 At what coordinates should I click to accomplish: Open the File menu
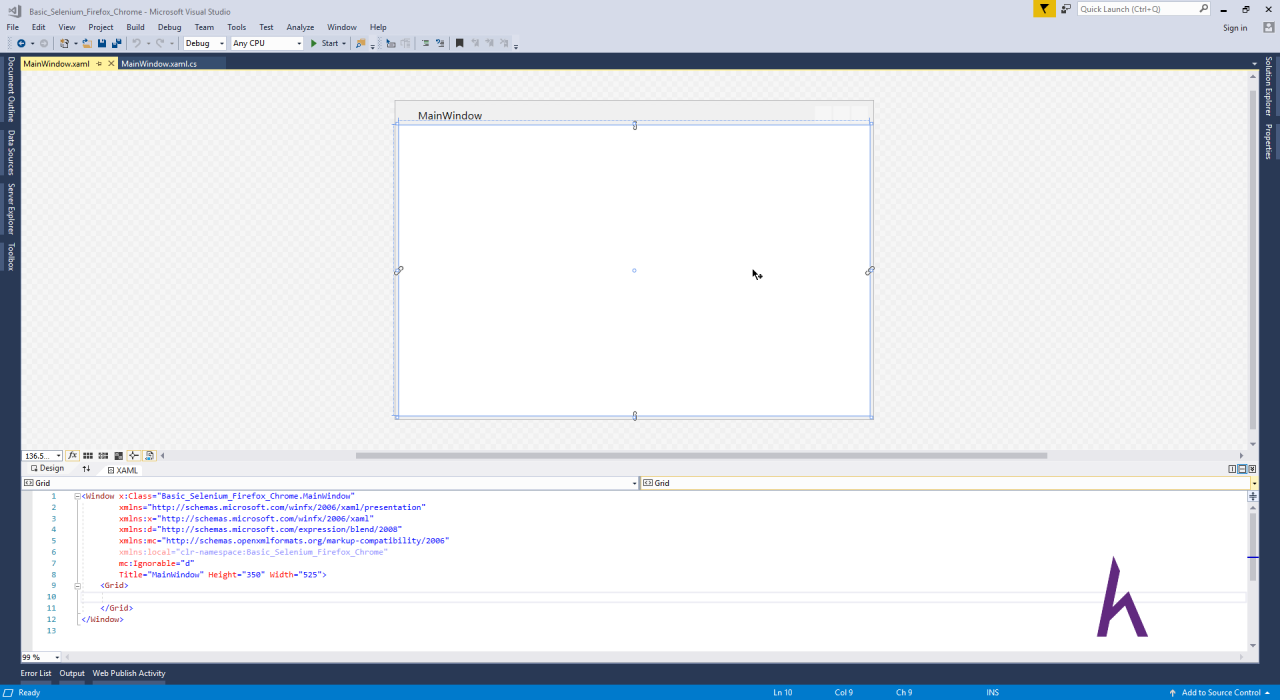[13, 27]
